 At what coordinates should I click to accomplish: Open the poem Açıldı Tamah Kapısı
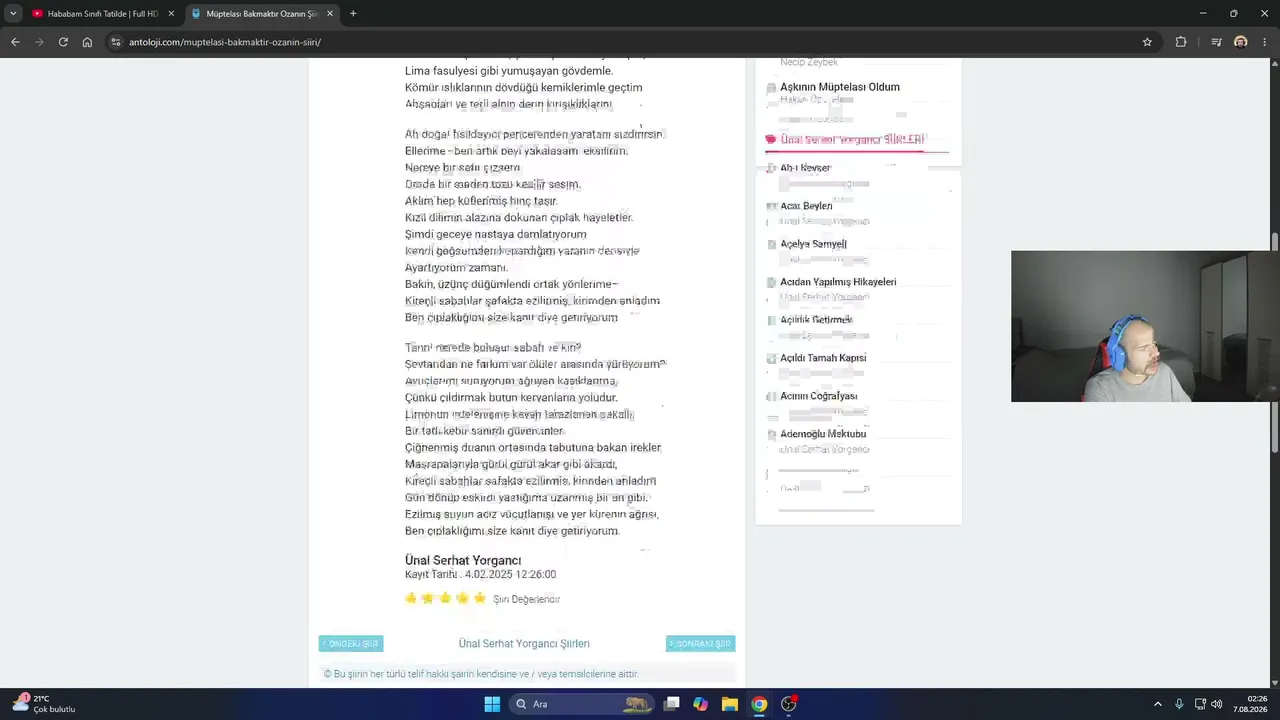point(823,358)
